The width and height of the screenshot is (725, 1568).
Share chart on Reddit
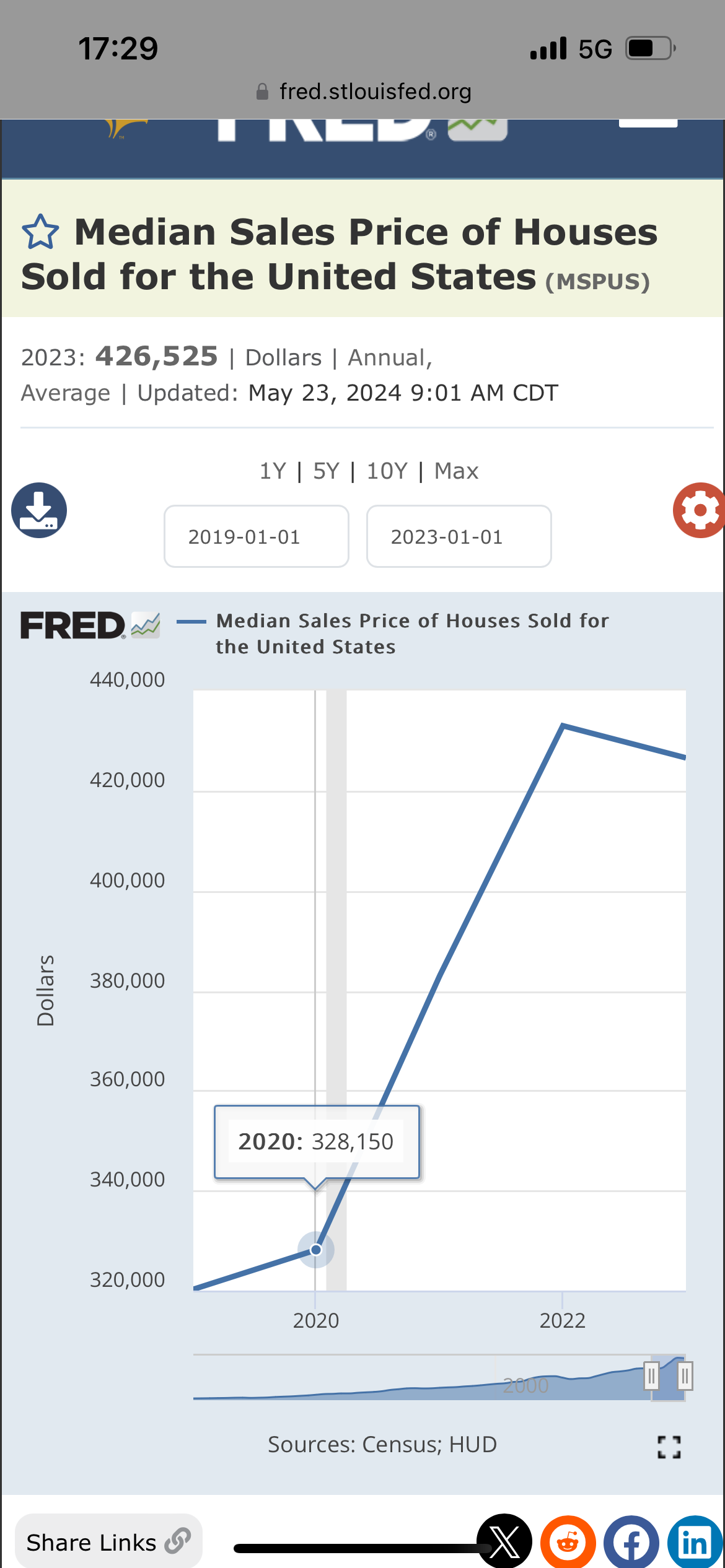568,1543
